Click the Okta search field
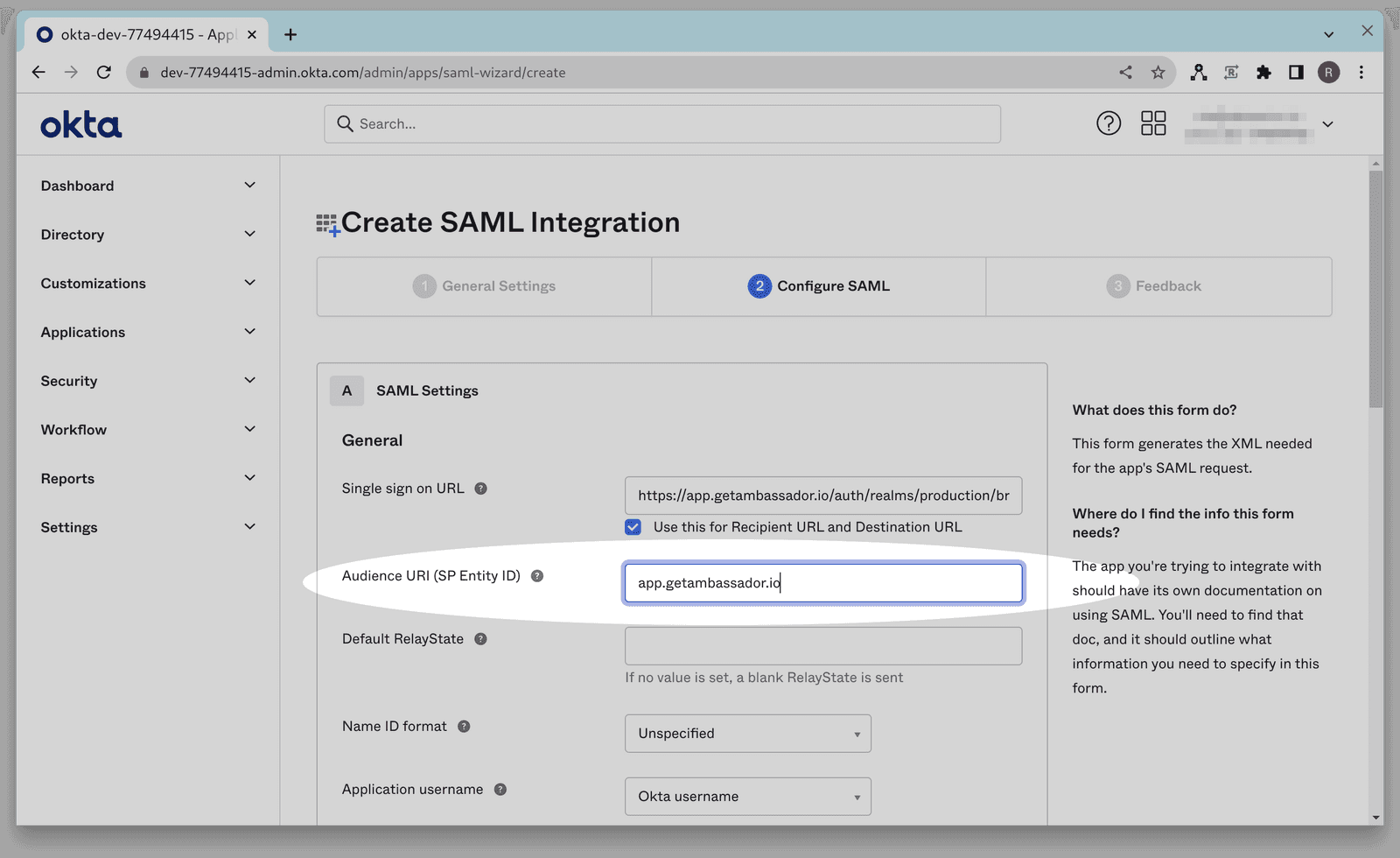This screenshot has height=858, width=1400. pyautogui.click(x=662, y=124)
